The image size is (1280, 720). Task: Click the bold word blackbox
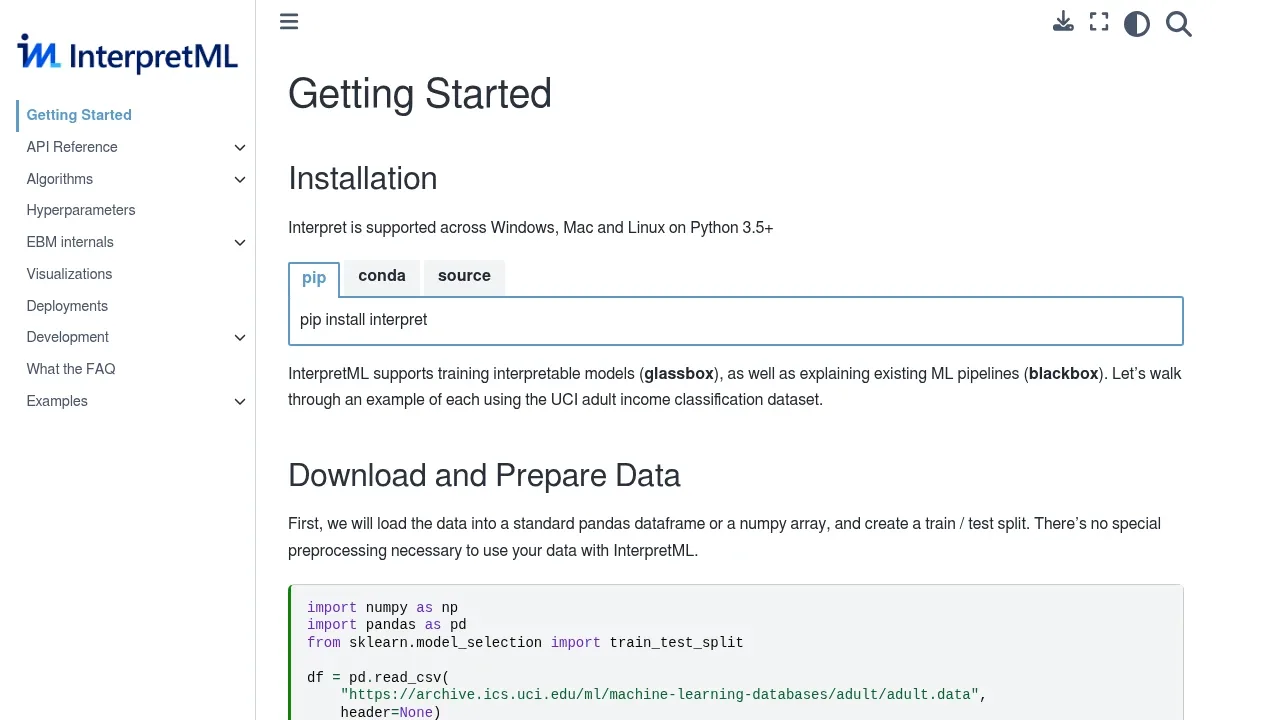pos(1064,374)
